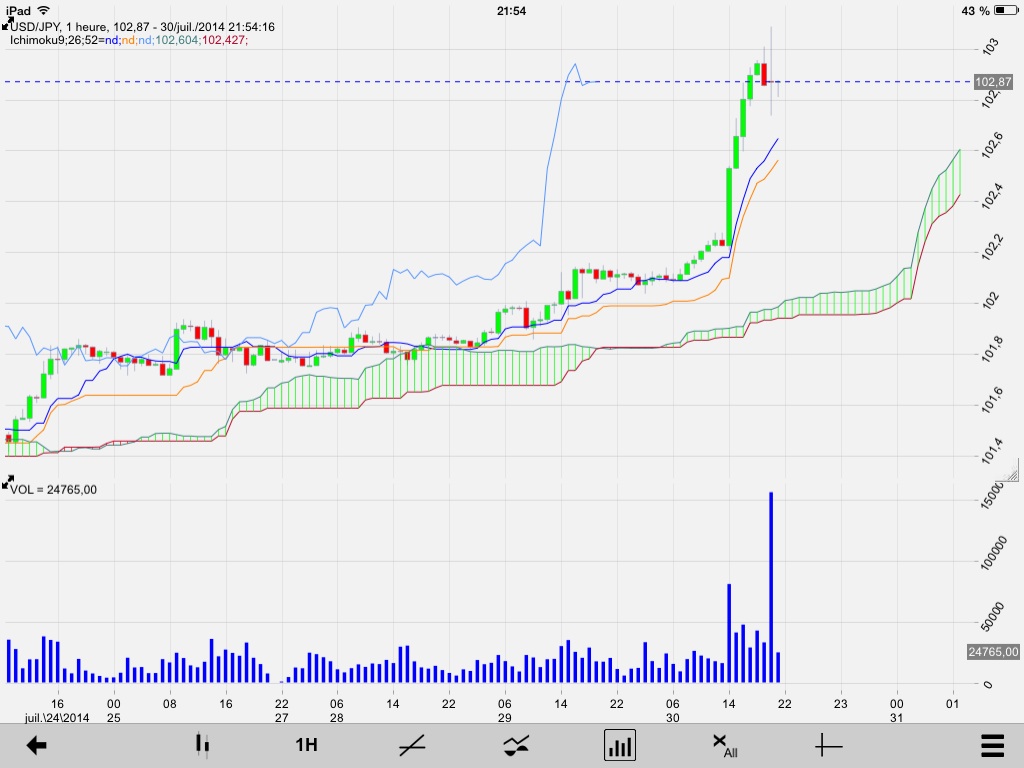The image size is (1024, 768).
Task: Click the Ichimoku9;26;52 indicator label
Action: 56,40
